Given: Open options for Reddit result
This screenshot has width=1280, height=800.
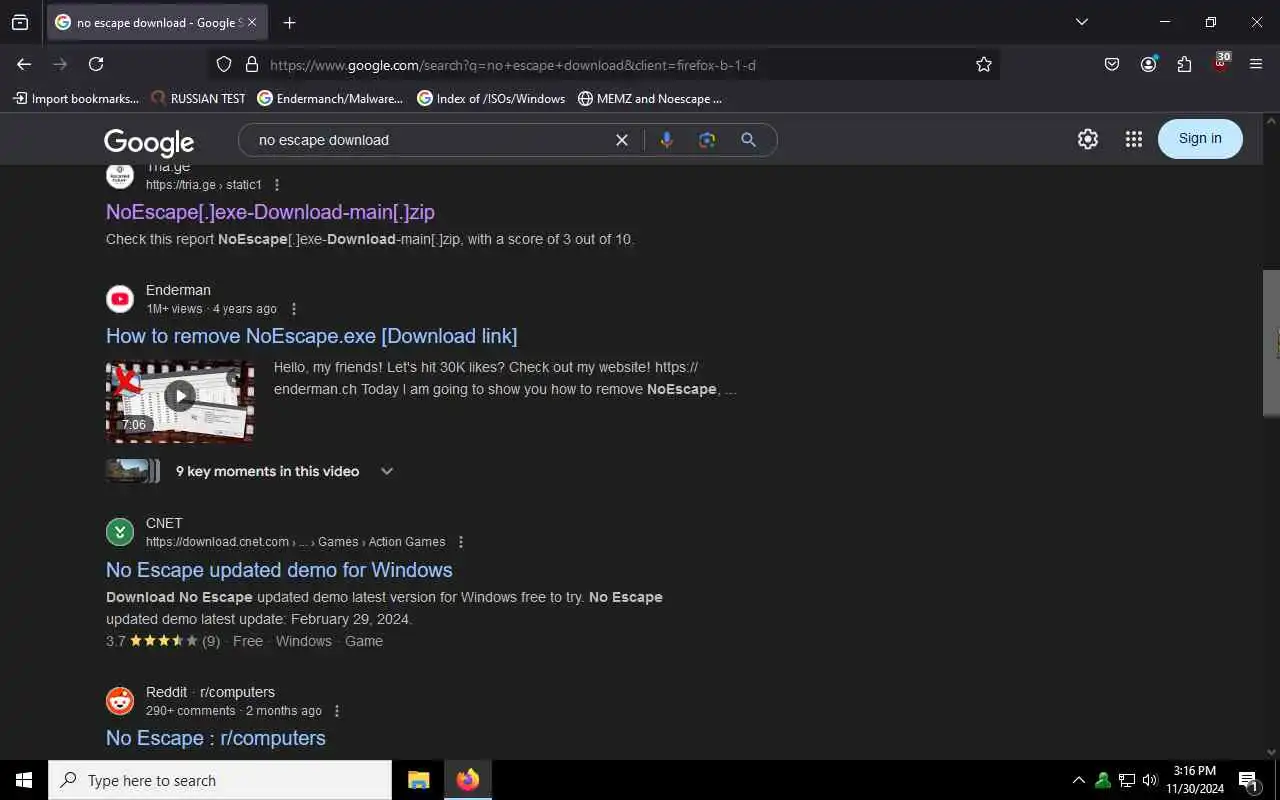Looking at the screenshot, I should pyautogui.click(x=336, y=711).
